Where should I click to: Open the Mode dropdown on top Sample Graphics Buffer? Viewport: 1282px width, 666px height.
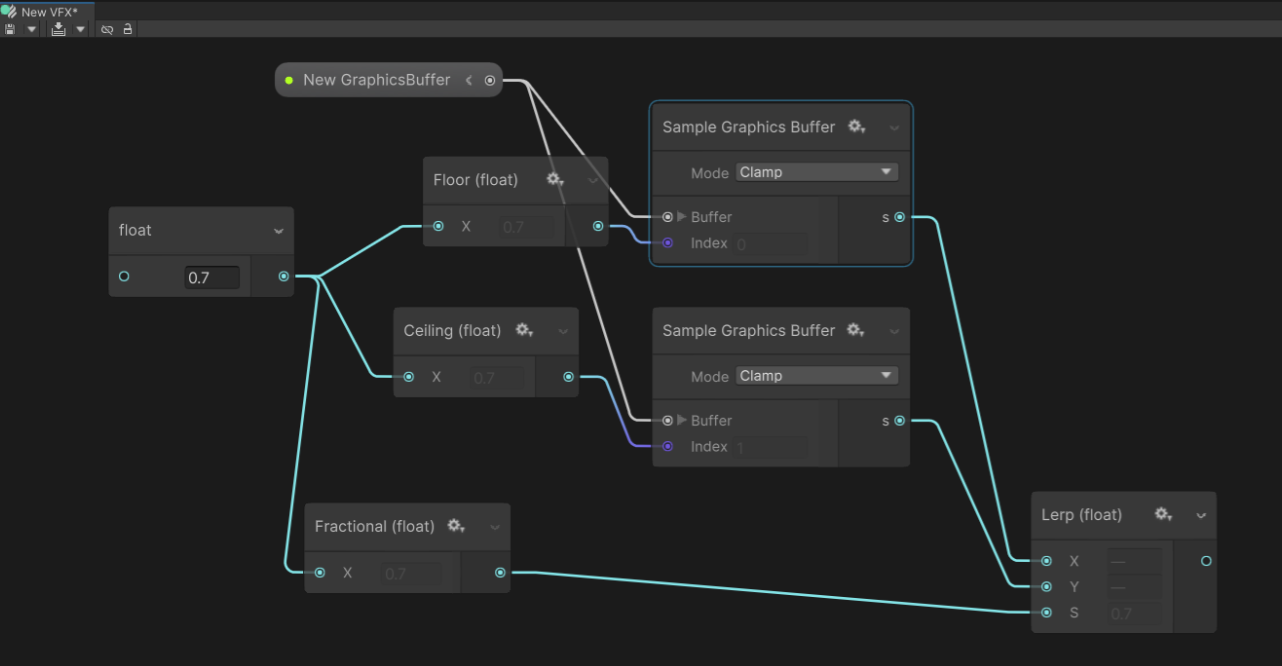pos(816,172)
